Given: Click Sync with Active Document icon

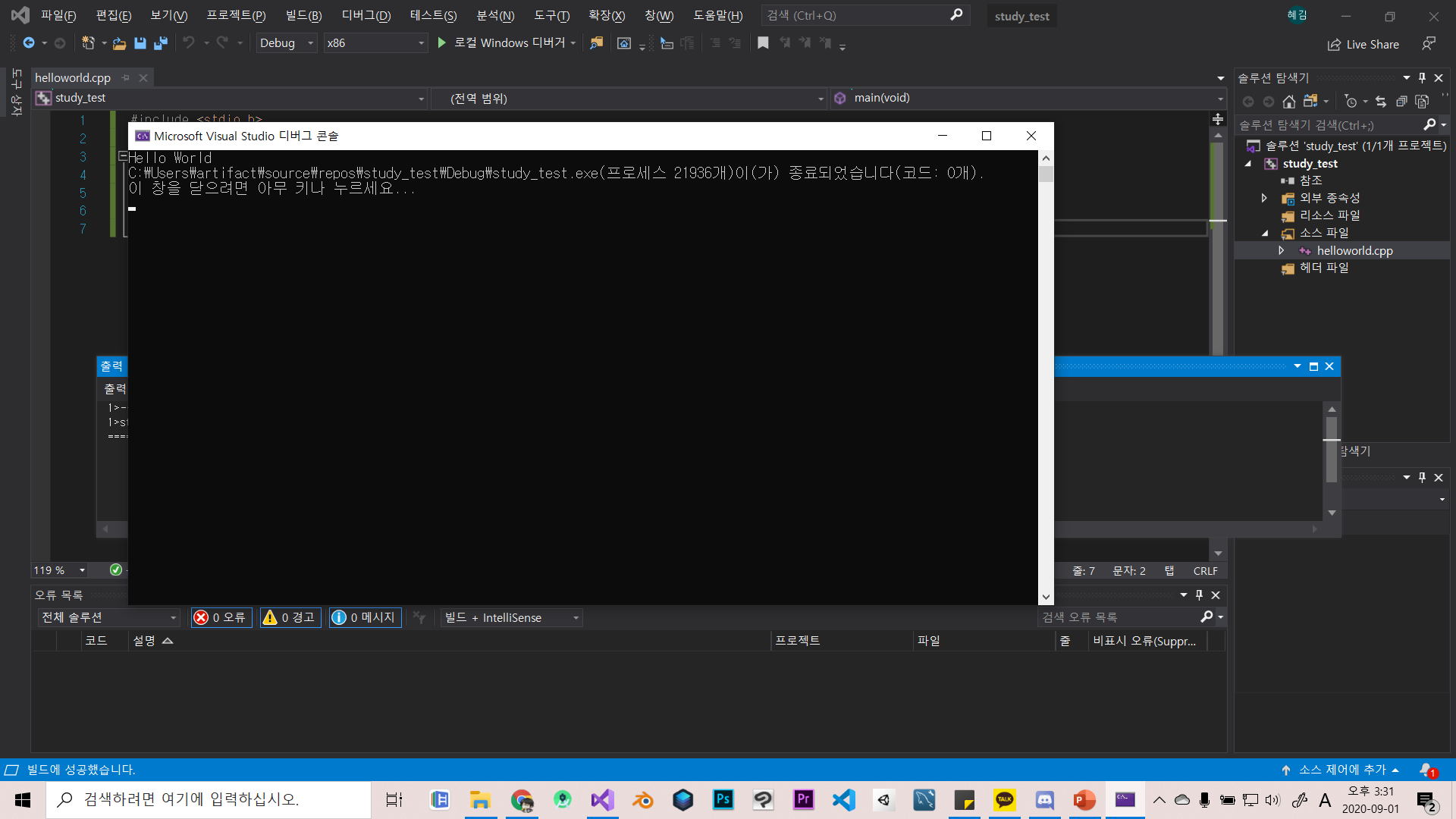Looking at the screenshot, I should [x=1381, y=102].
